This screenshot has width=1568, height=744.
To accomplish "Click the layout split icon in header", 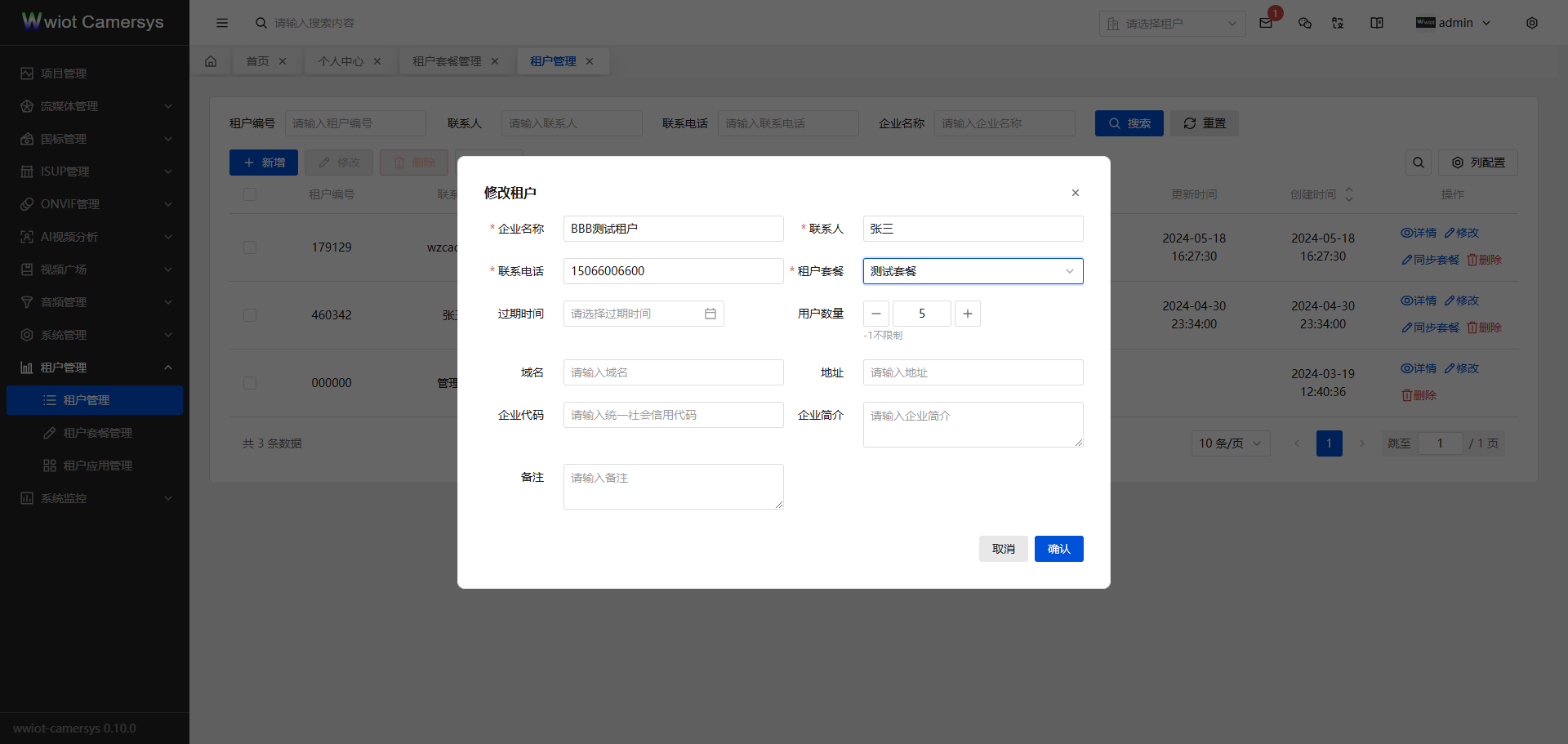I will (x=1377, y=23).
